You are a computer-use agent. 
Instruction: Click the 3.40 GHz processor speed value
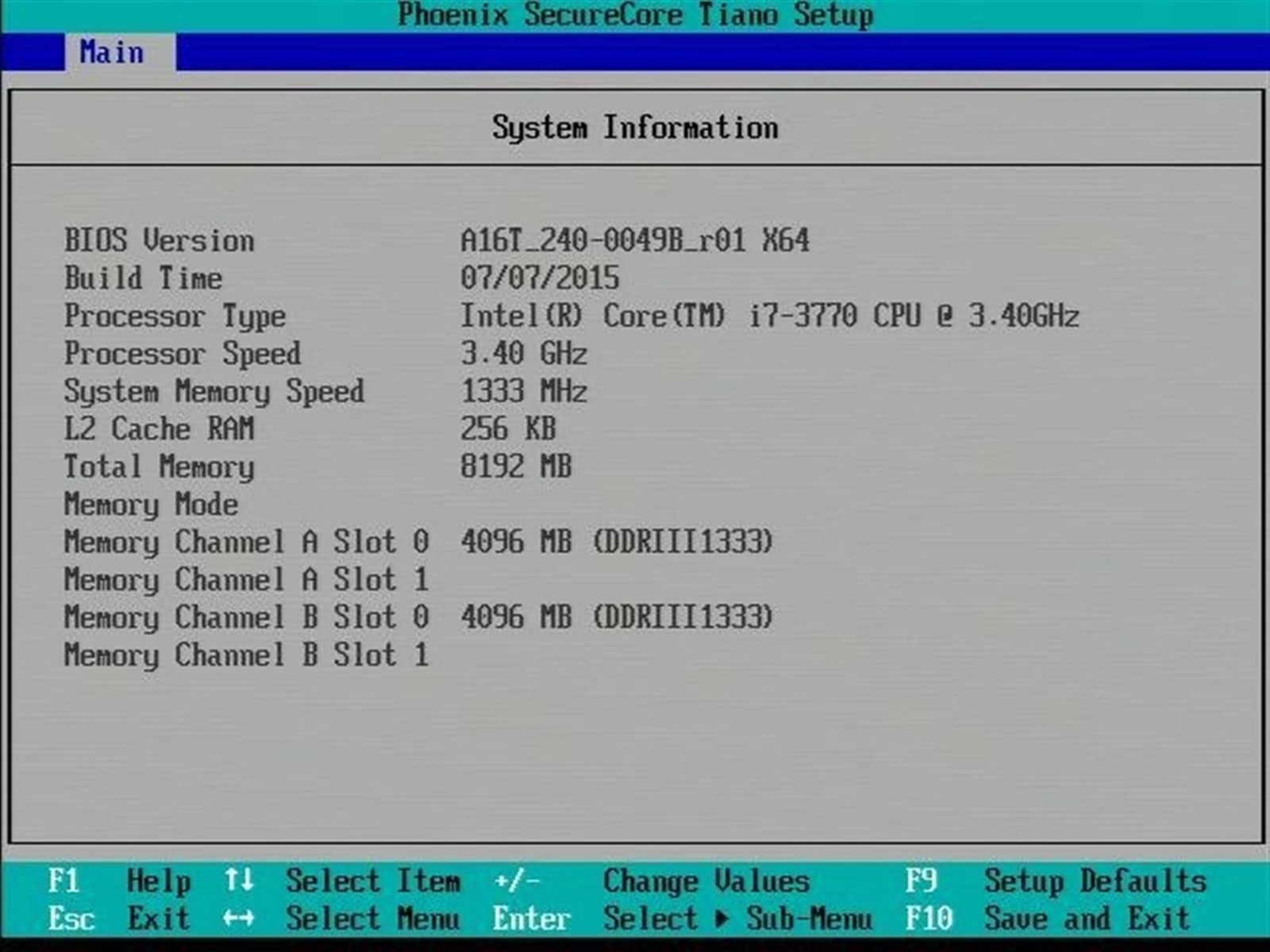[524, 354]
